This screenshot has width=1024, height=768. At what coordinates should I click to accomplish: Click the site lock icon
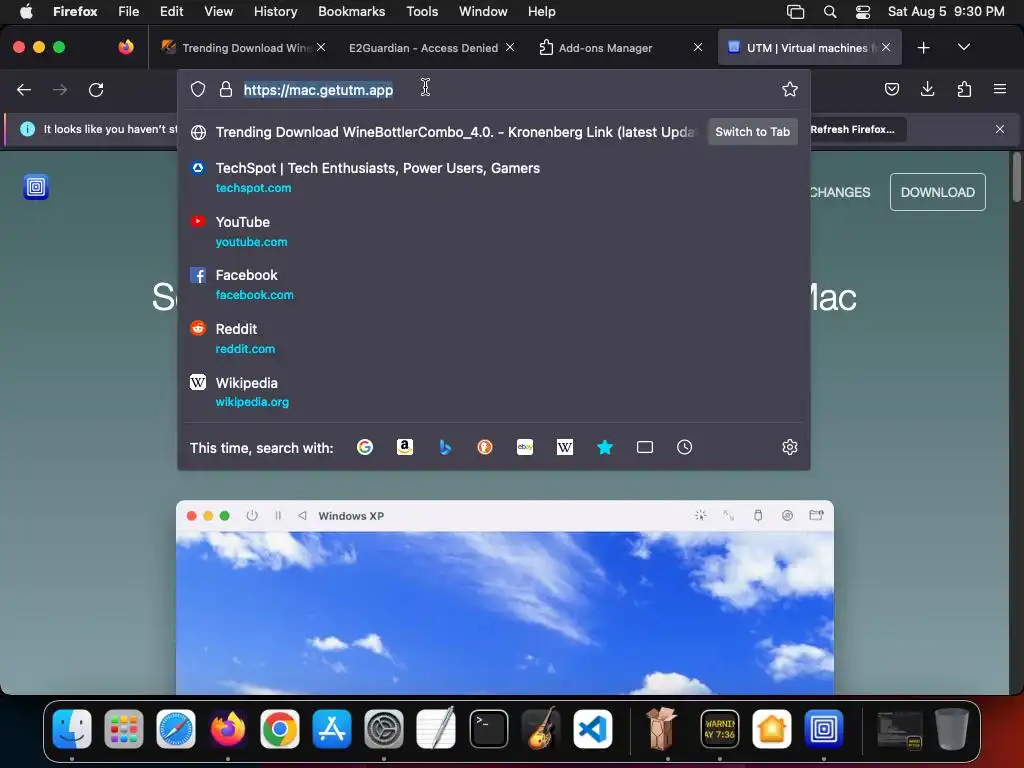tap(225, 89)
